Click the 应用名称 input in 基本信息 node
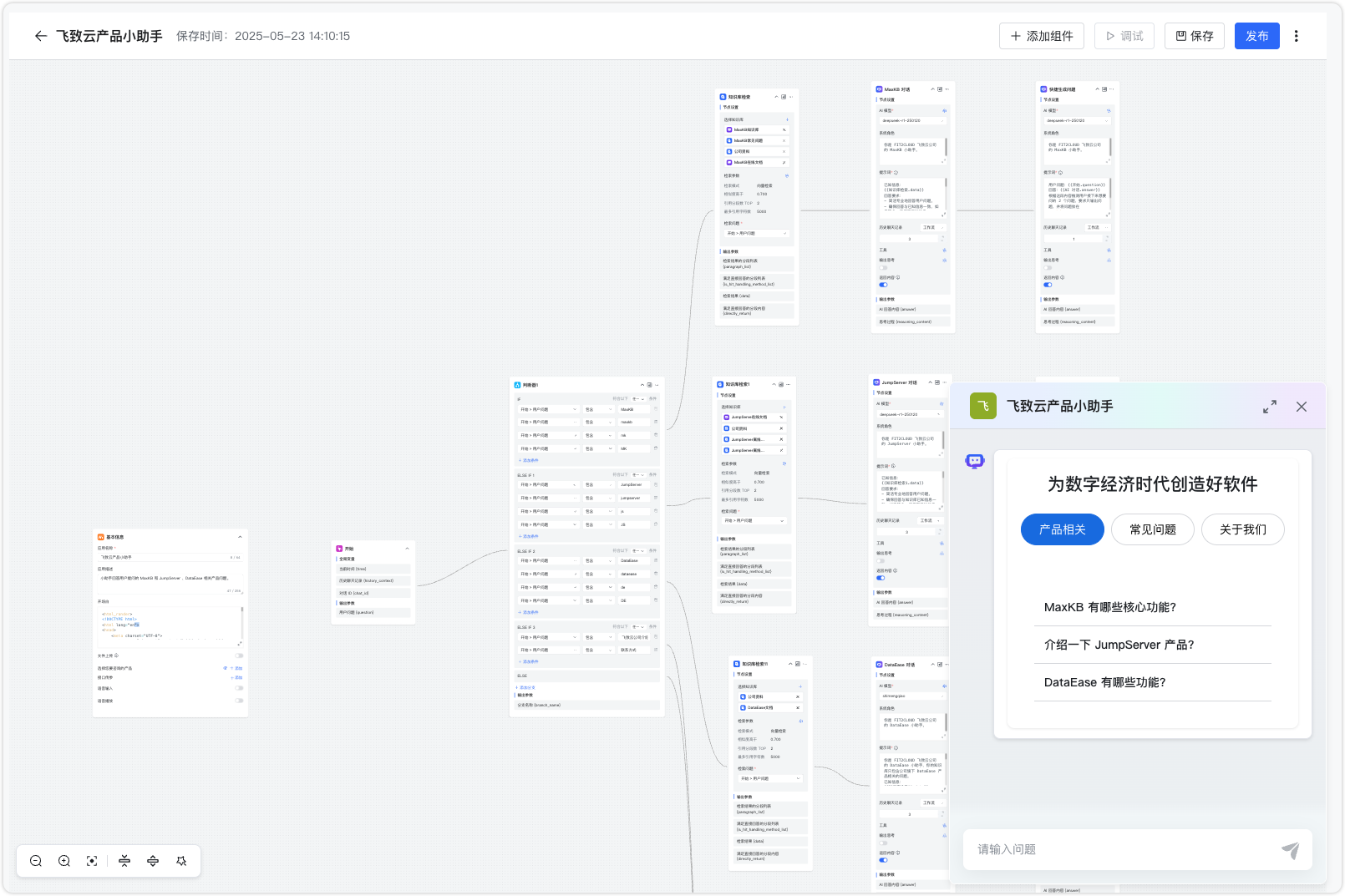1345x896 pixels. 170,557
